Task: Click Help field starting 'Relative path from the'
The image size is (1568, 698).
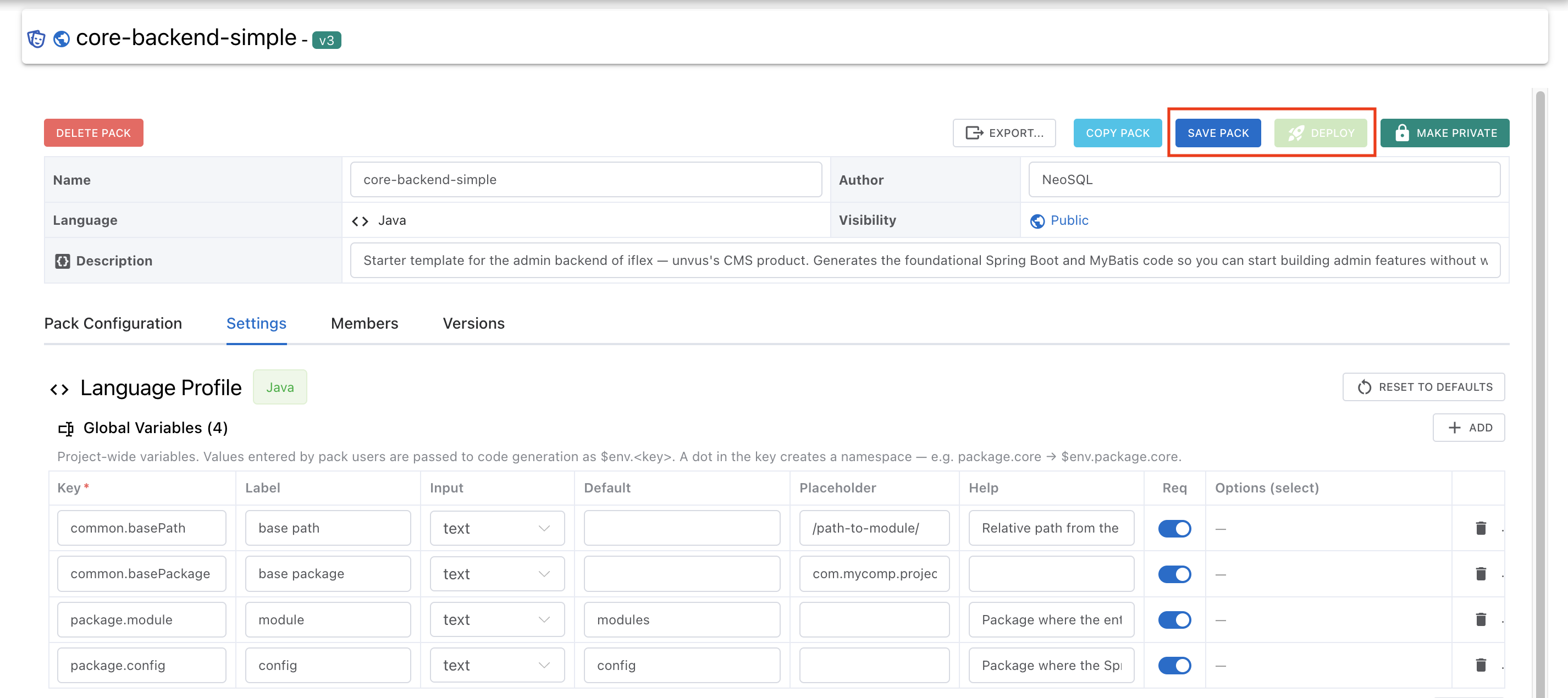Action: click(1051, 528)
